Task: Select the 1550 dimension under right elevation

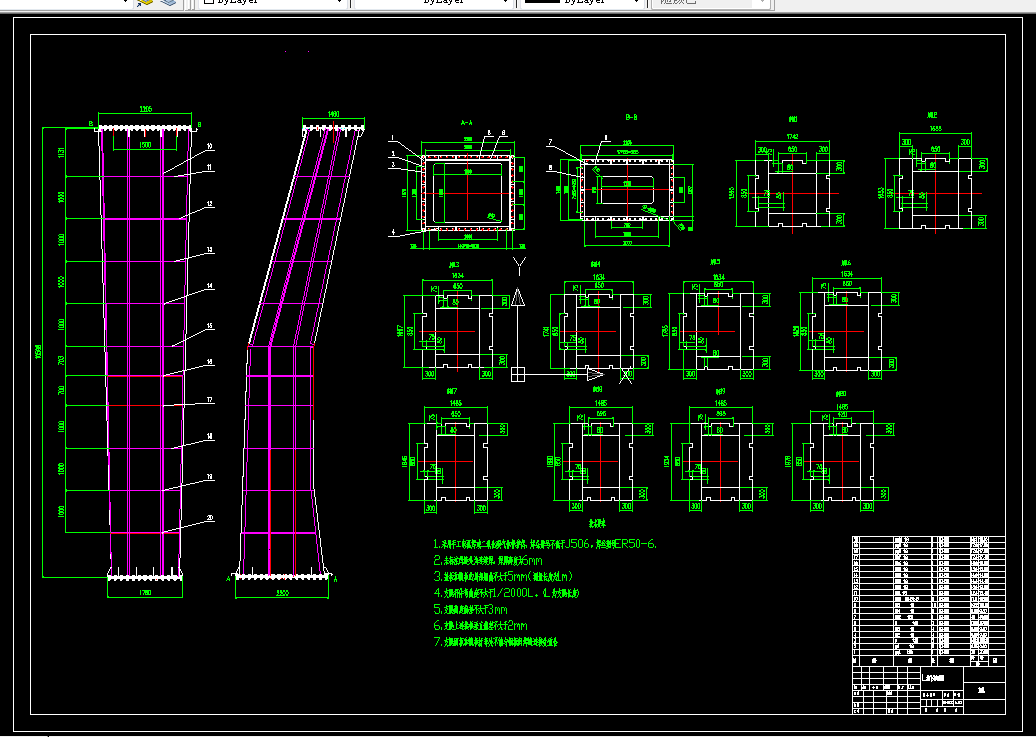Action: [282, 594]
